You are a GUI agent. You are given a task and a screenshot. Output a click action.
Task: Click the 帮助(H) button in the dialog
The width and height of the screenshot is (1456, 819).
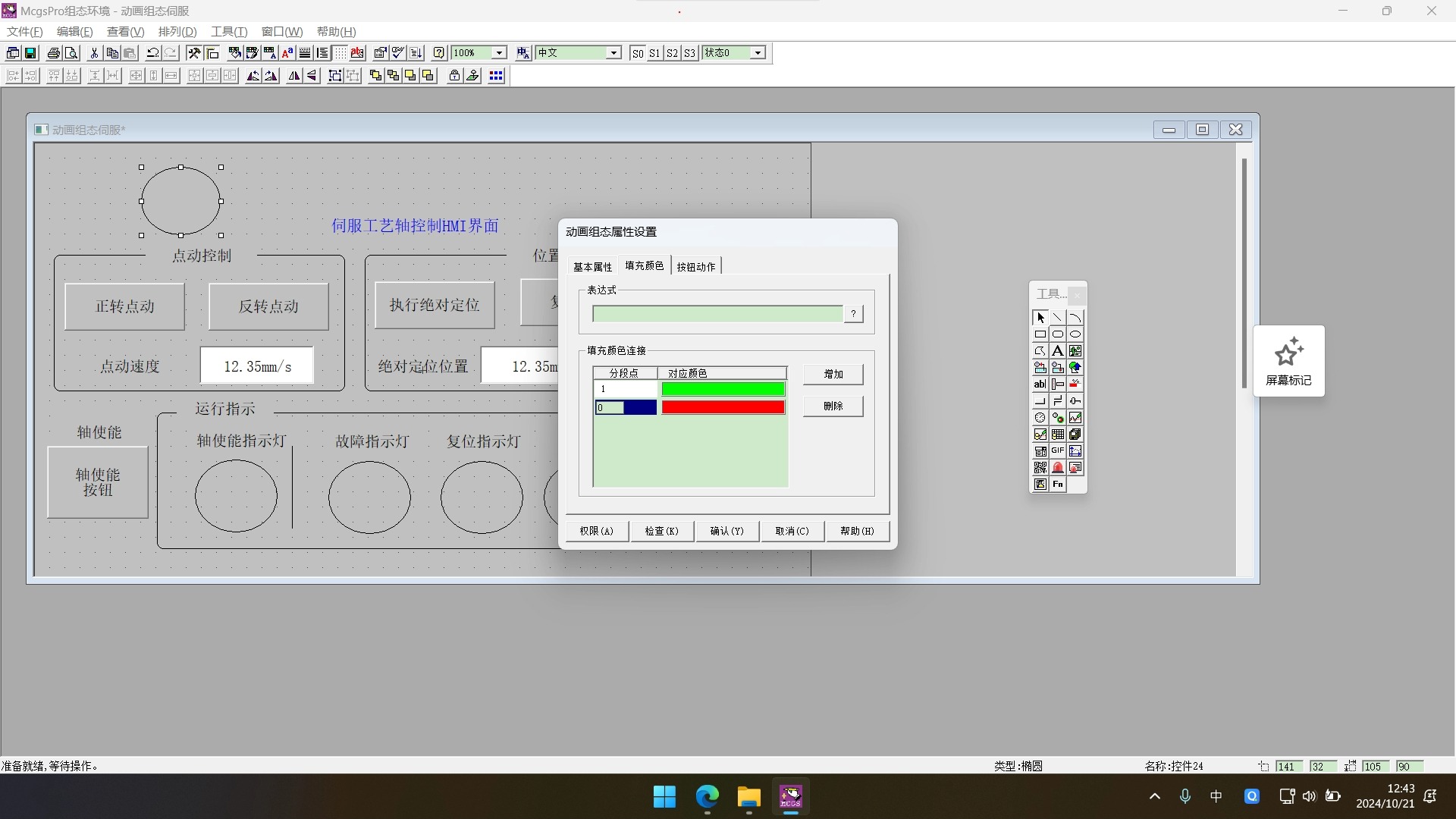pyautogui.click(x=857, y=532)
